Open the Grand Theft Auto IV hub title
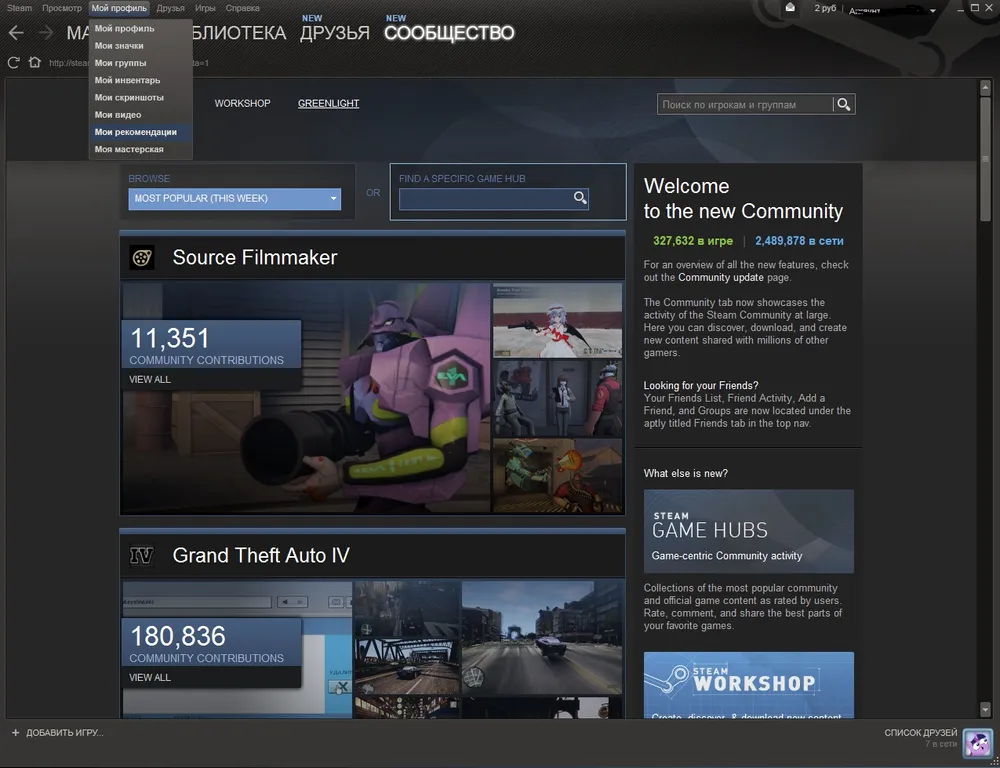 pos(261,556)
